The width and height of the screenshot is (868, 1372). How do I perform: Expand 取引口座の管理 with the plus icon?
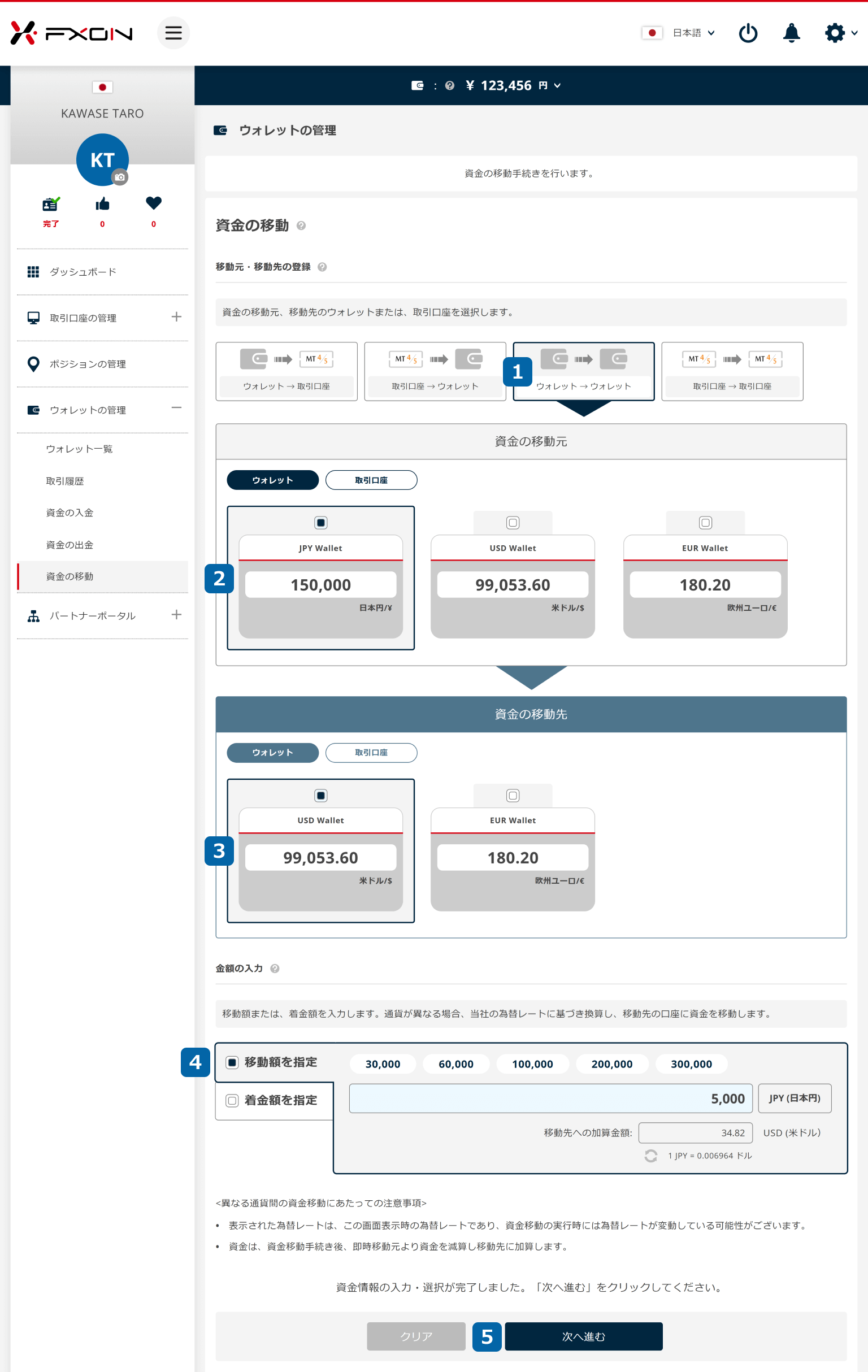[x=177, y=317]
